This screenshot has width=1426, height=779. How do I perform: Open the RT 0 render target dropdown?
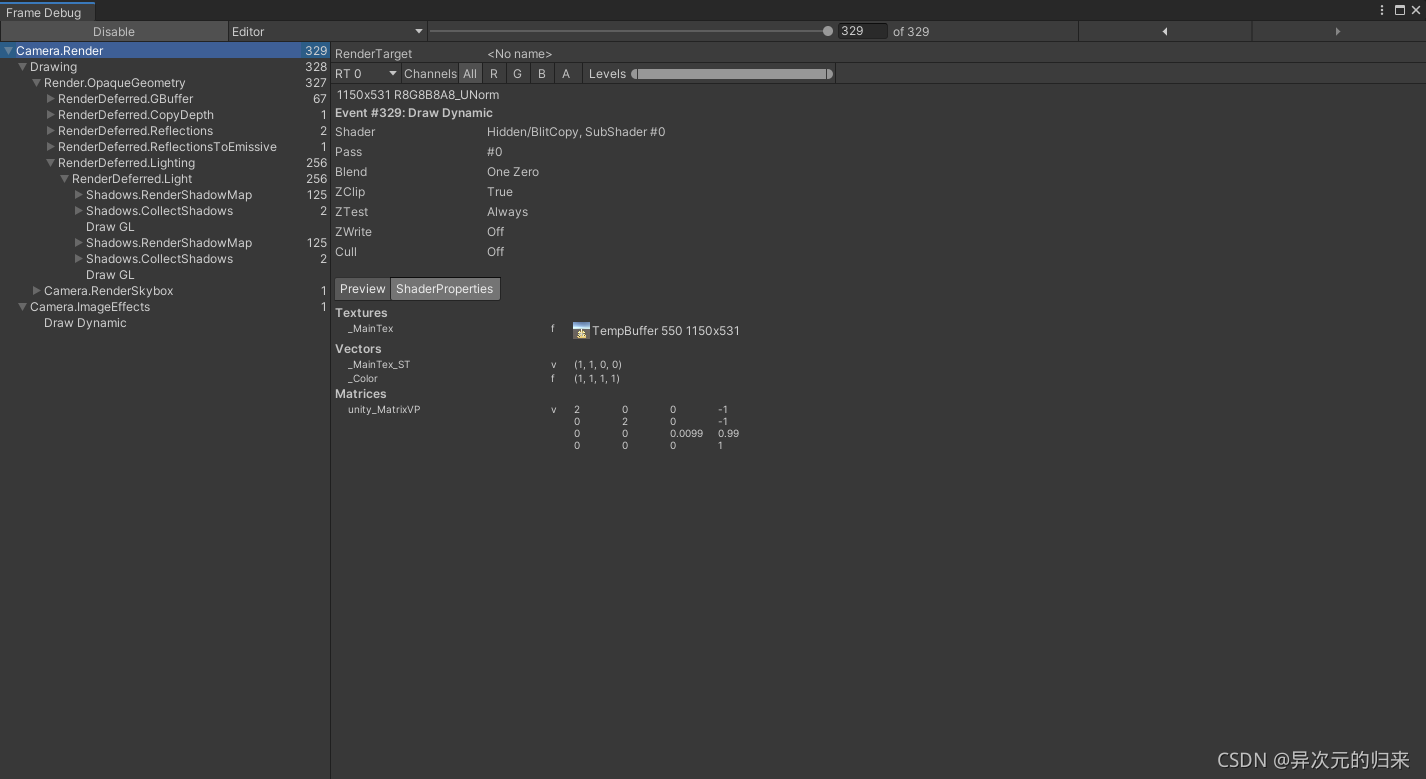[365, 73]
